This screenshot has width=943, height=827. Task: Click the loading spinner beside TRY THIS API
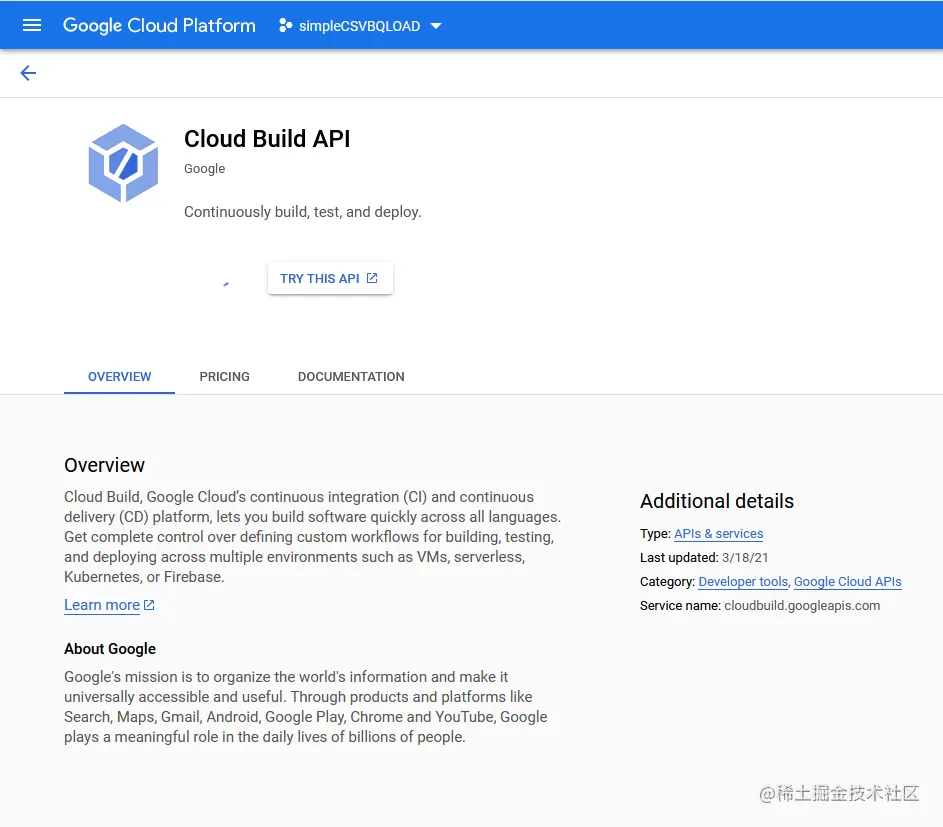point(226,284)
